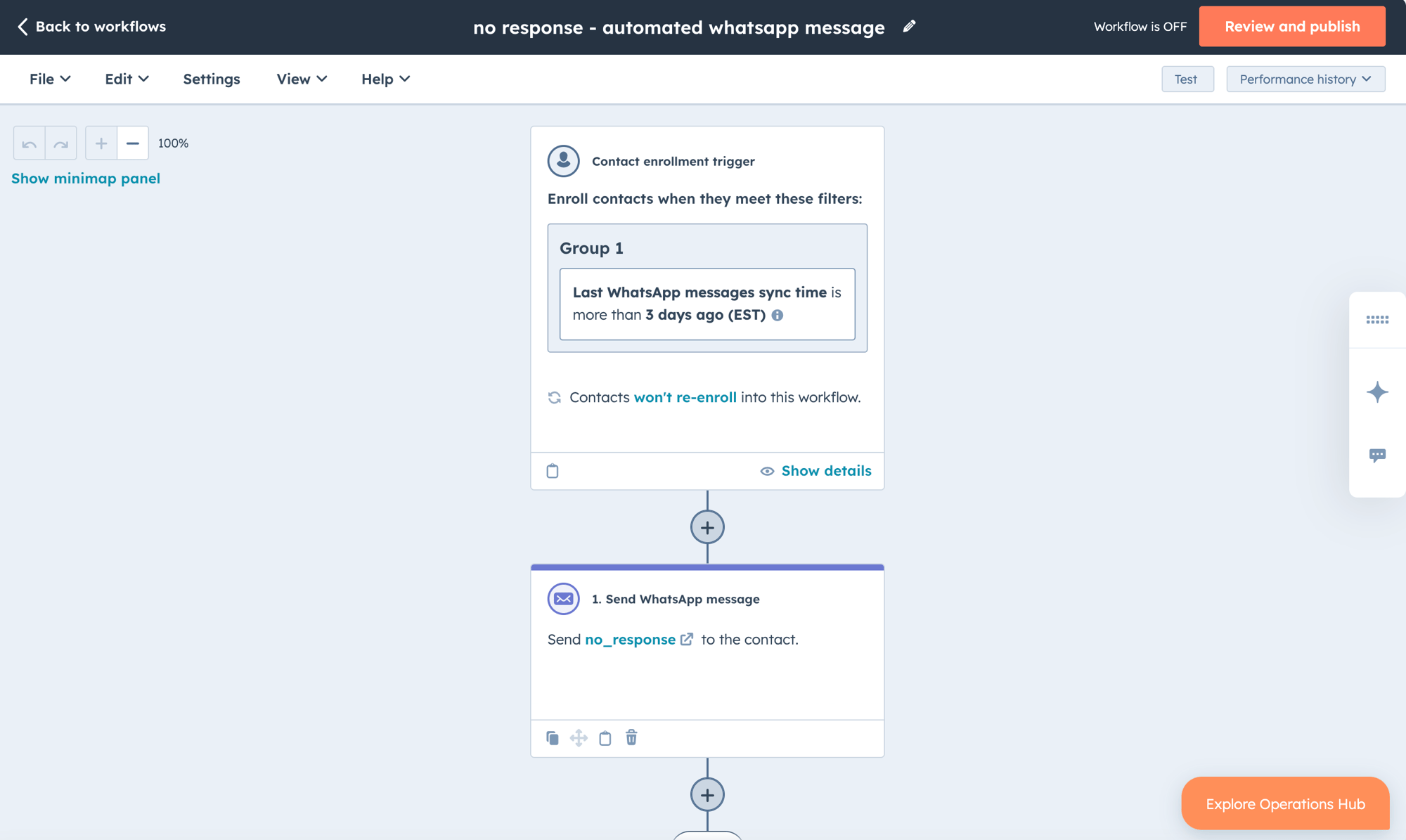
Task: Click the Send WhatsApp message step icon
Action: [x=564, y=598]
